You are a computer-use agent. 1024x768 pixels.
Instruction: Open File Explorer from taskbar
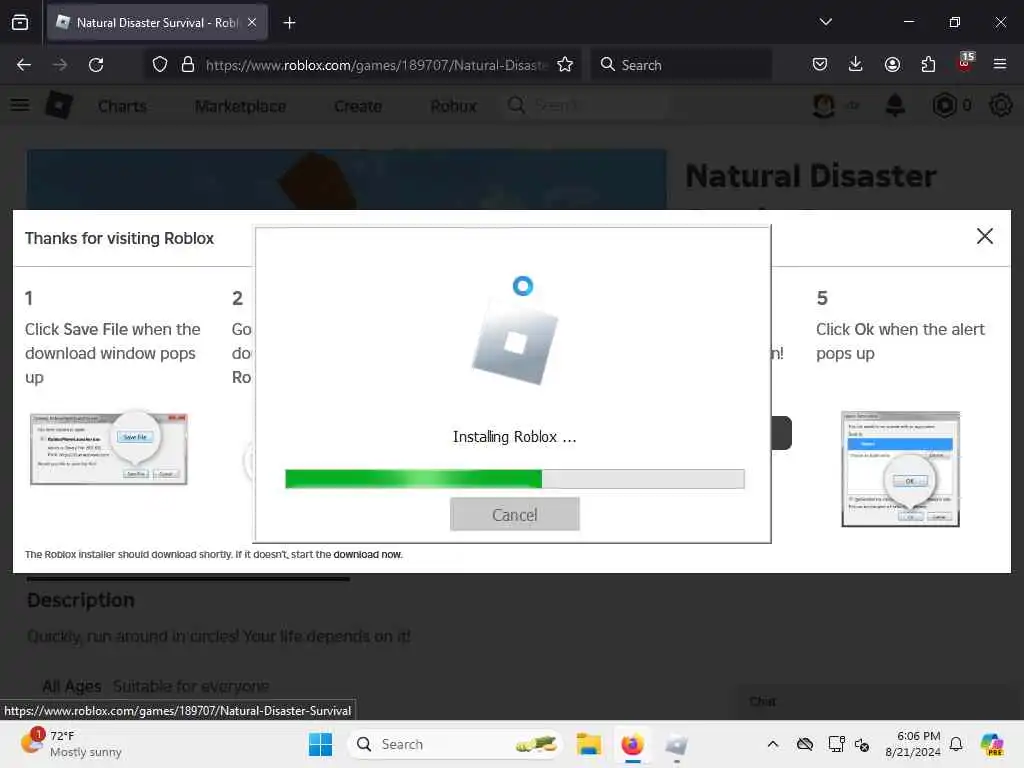click(588, 744)
